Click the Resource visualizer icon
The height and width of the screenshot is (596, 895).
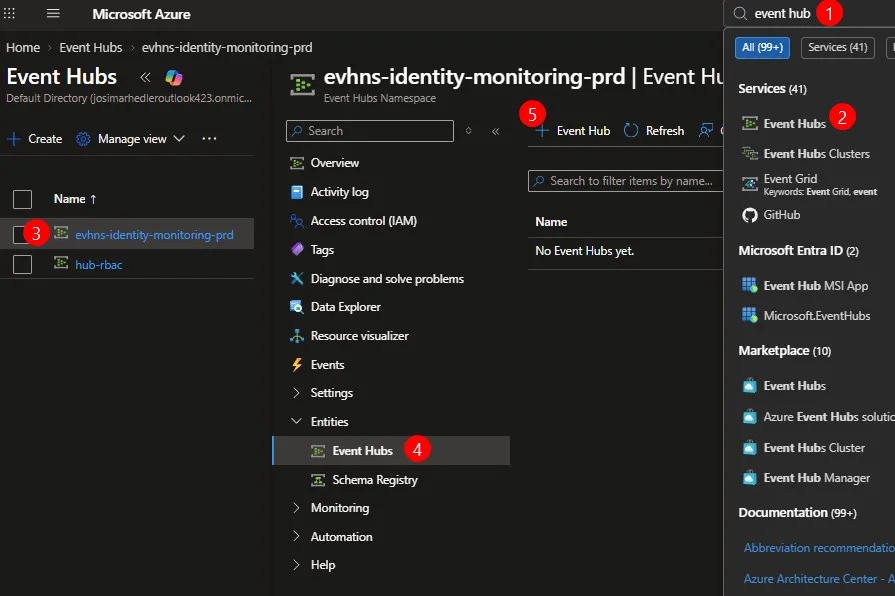coord(297,336)
